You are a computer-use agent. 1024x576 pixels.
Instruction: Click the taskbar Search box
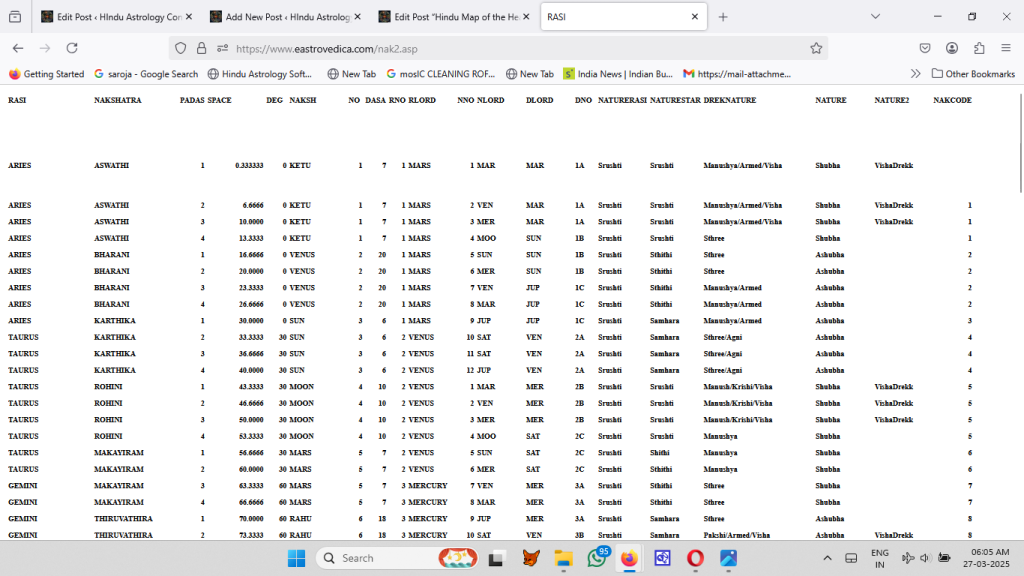[x=398, y=558]
